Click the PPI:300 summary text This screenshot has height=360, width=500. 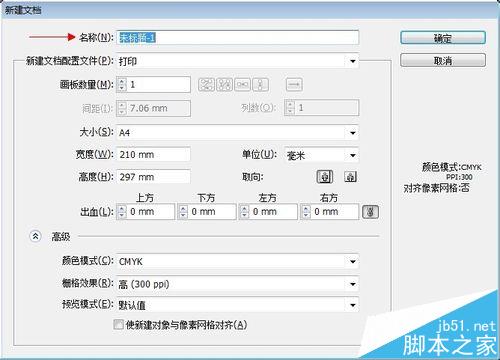click(459, 177)
